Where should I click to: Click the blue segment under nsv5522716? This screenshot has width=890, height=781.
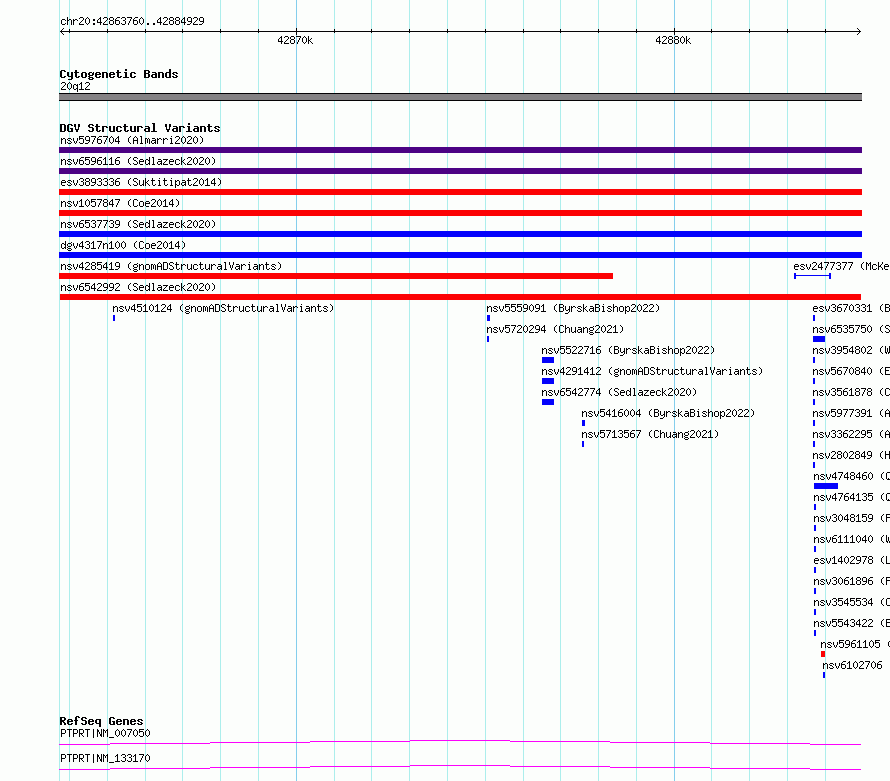click(548, 360)
